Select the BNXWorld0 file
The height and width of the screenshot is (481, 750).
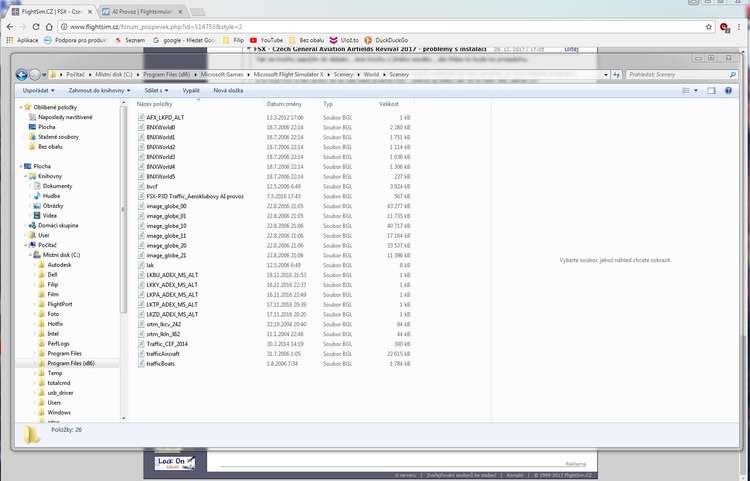tap(156, 127)
